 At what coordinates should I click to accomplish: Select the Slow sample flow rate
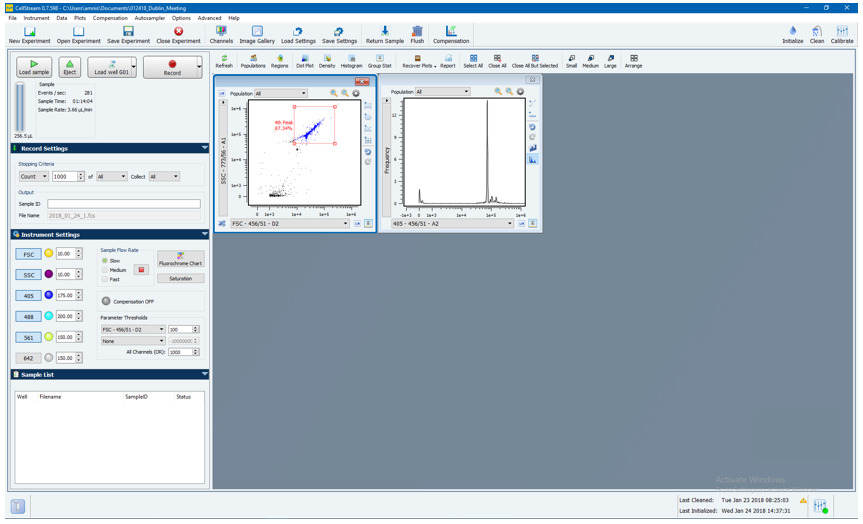[105, 260]
